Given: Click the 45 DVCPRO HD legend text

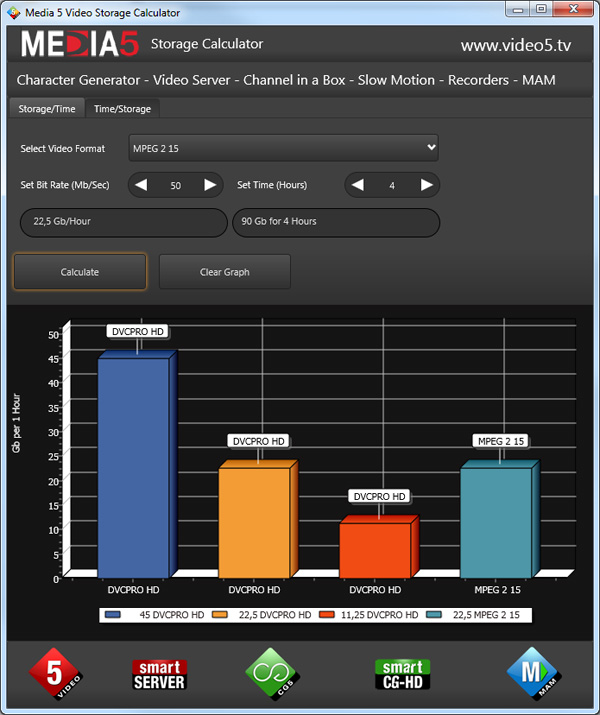Looking at the screenshot, I should pos(172,615).
